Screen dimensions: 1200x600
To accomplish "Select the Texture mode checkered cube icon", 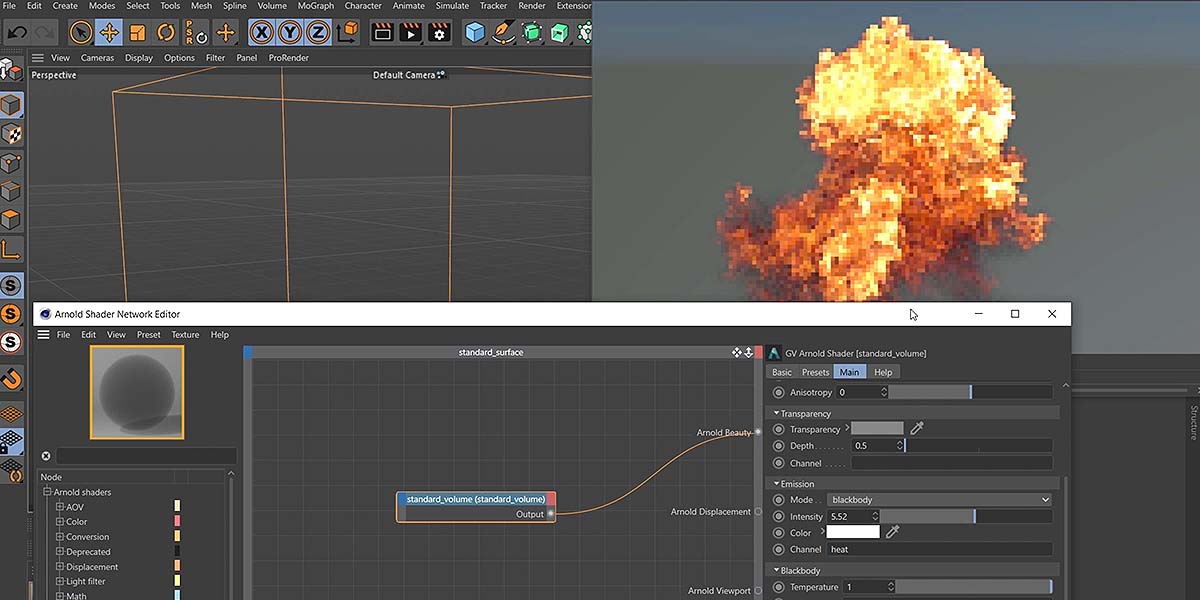I will tap(11, 134).
